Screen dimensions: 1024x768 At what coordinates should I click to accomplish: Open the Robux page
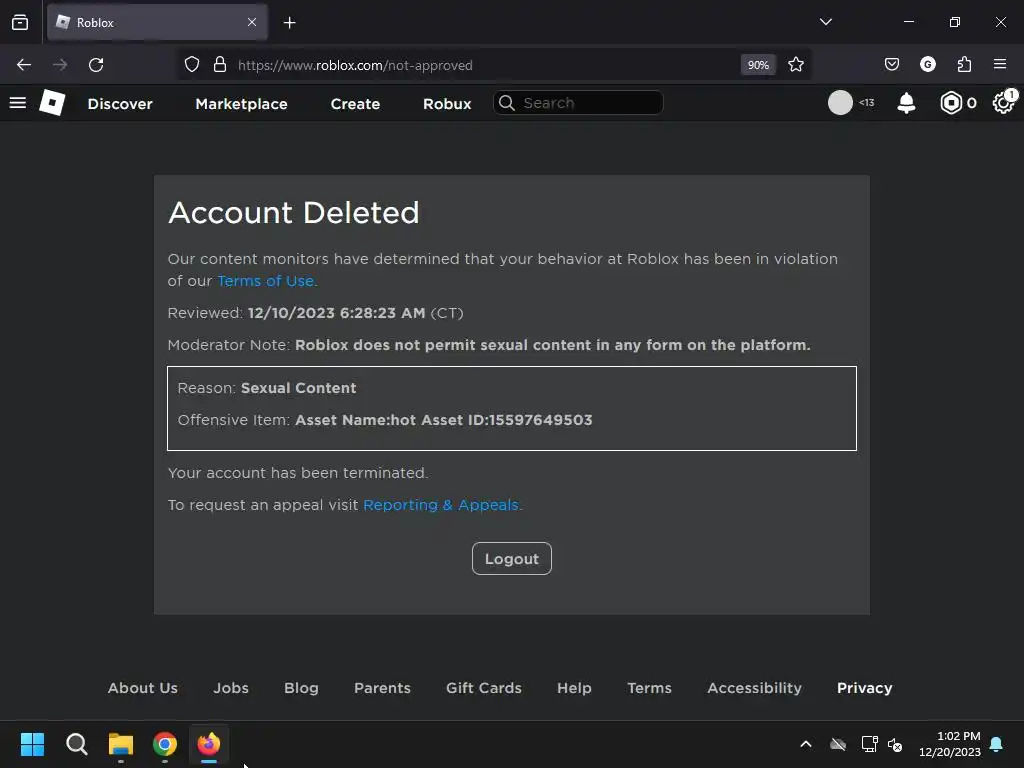[x=447, y=104]
